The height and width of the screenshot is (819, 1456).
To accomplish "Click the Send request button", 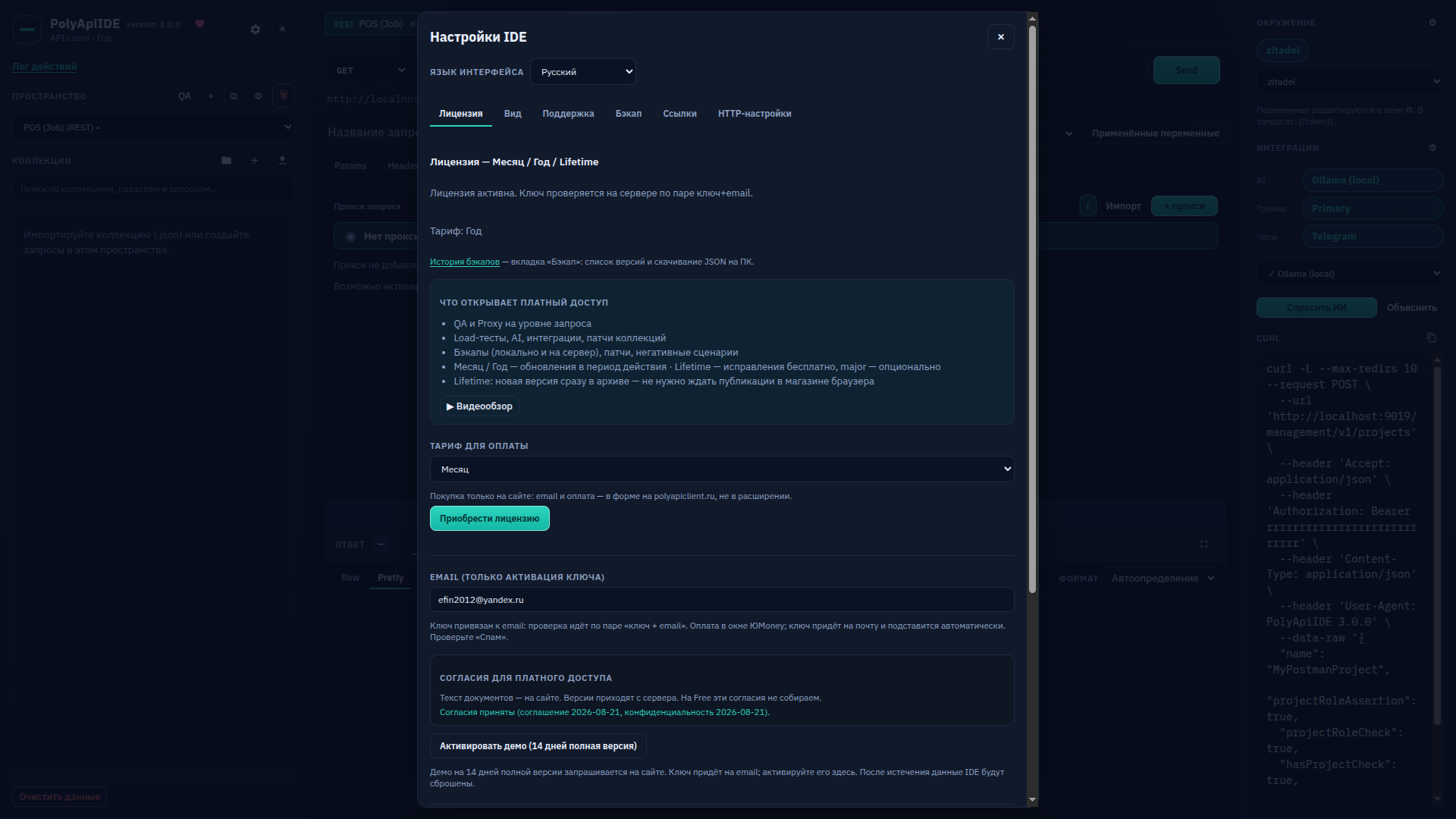I will [x=1186, y=71].
